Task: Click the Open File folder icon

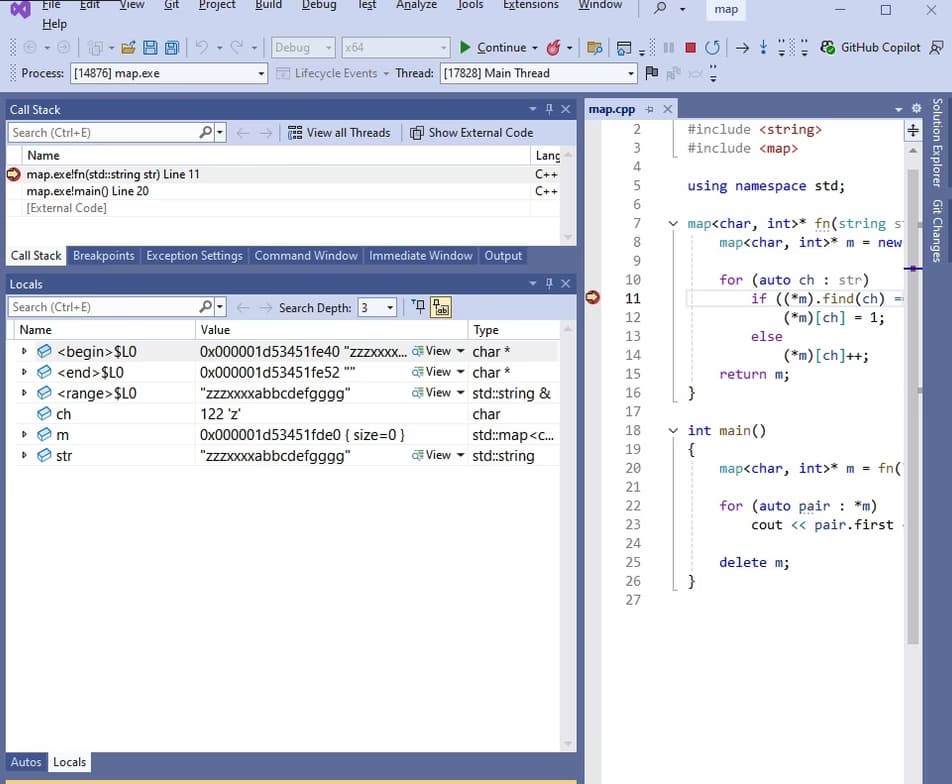Action: (128, 47)
